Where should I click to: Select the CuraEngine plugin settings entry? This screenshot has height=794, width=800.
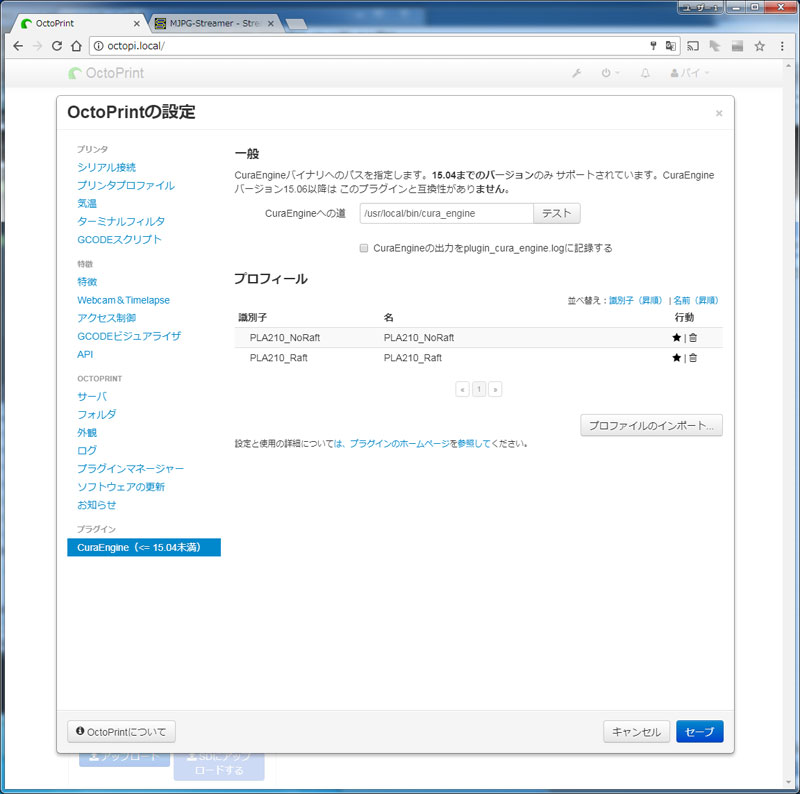pos(144,548)
